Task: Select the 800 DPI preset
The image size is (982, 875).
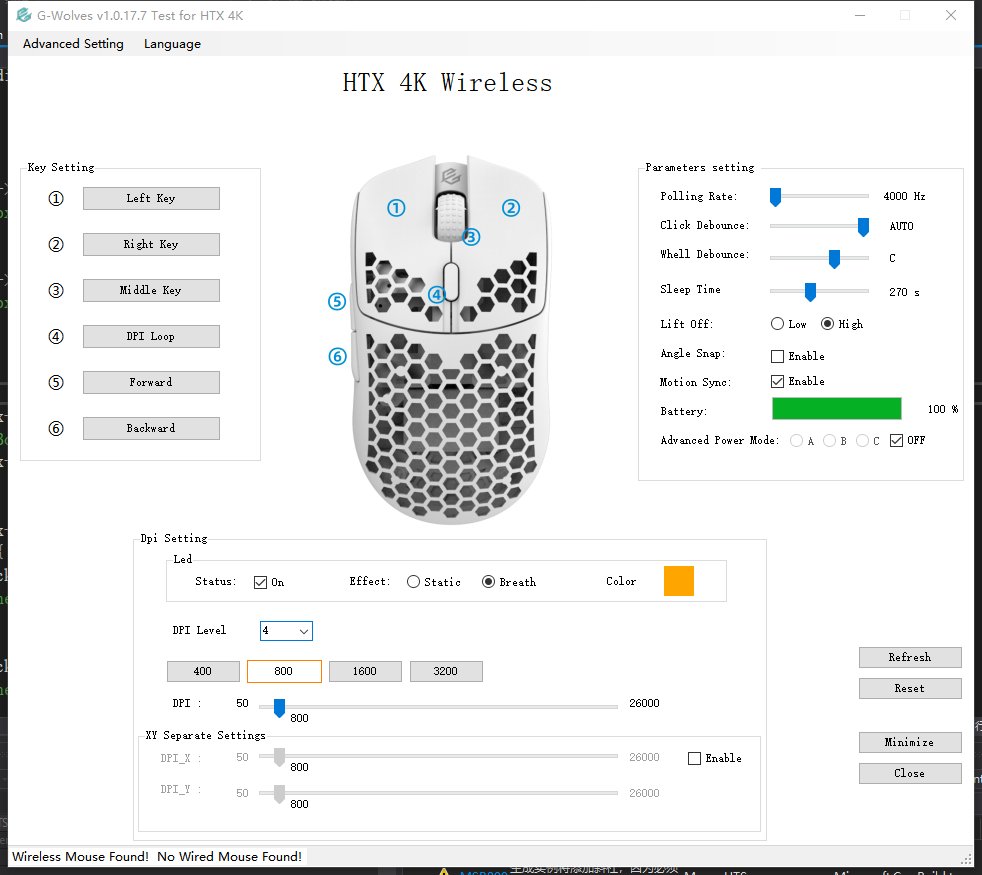Action: click(x=284, y=671)
